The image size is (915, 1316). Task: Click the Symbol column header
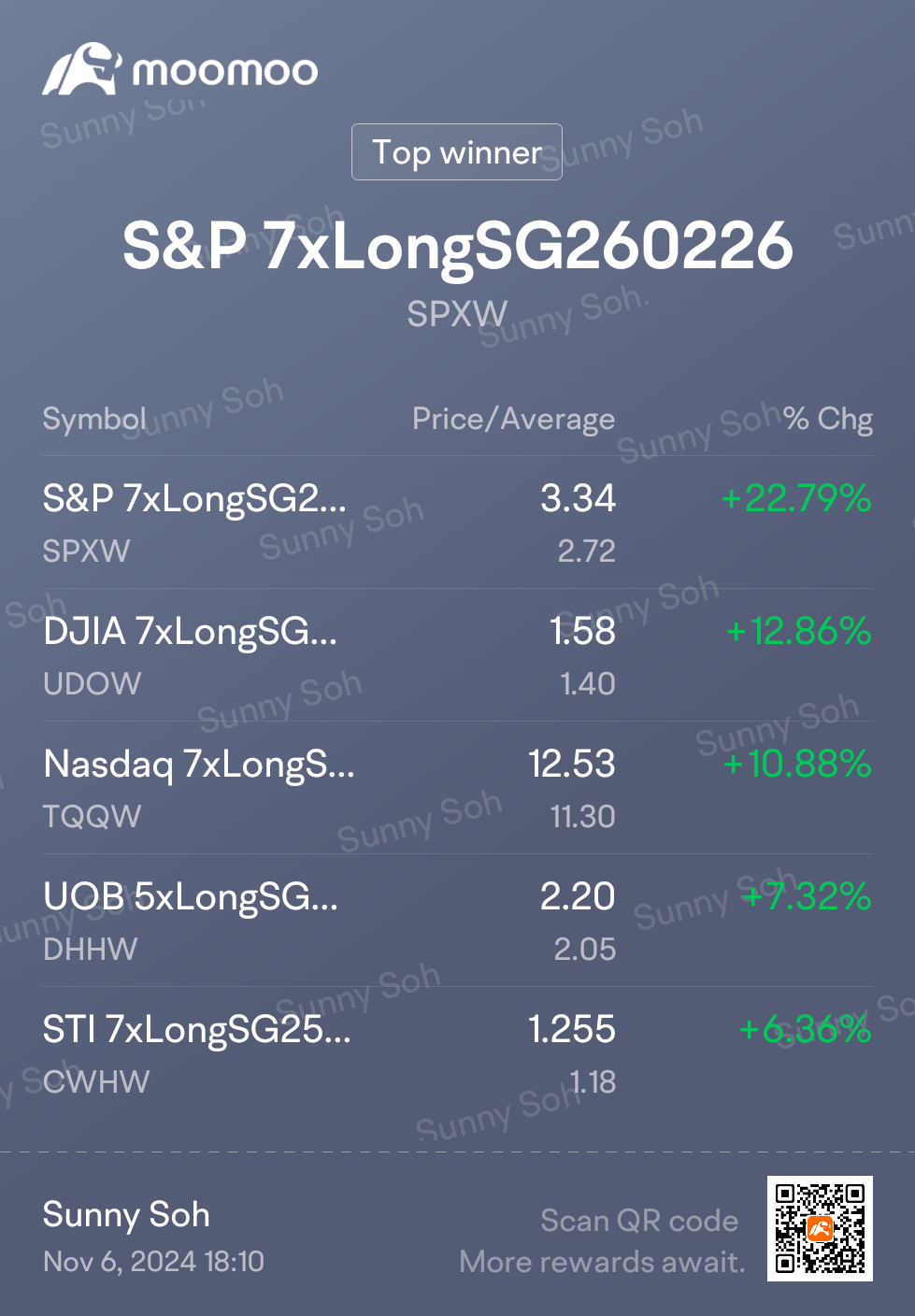point(94,419)
